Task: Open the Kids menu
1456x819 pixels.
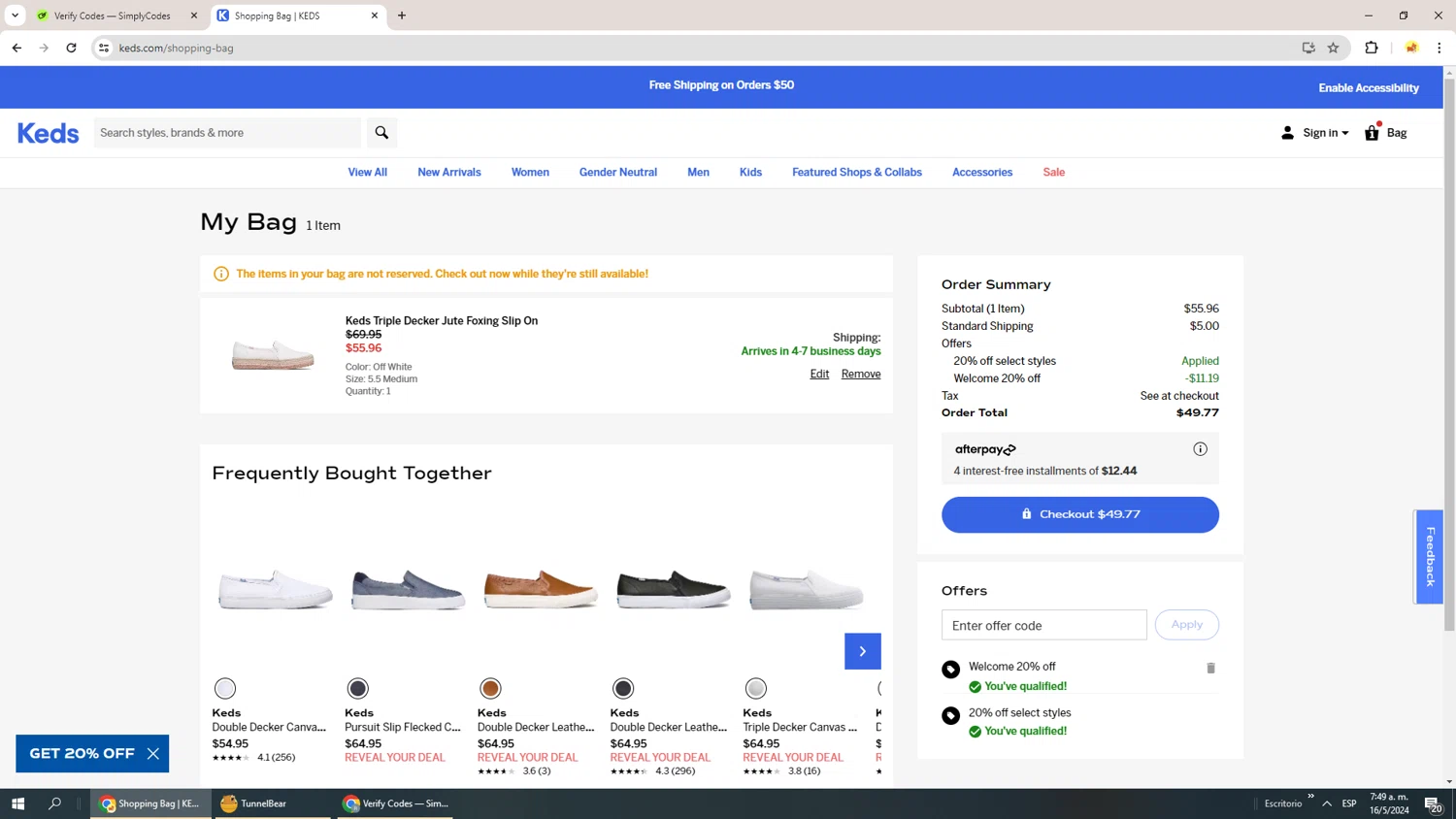Action: point(750,172)
